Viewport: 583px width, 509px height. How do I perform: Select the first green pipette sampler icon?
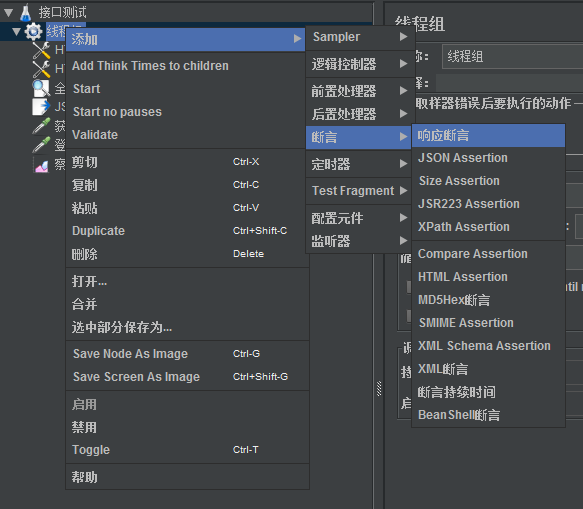41,126
